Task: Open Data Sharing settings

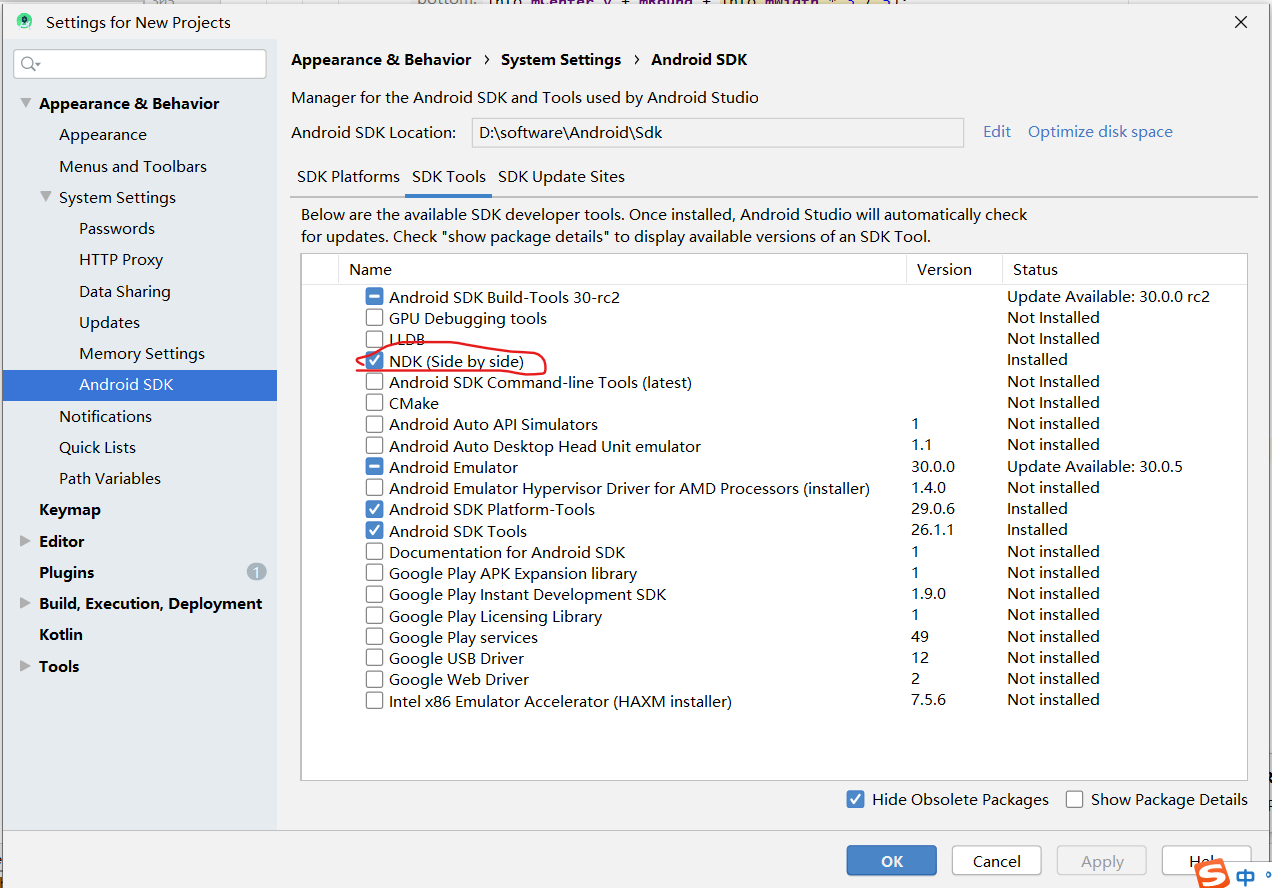Action: 125,291
